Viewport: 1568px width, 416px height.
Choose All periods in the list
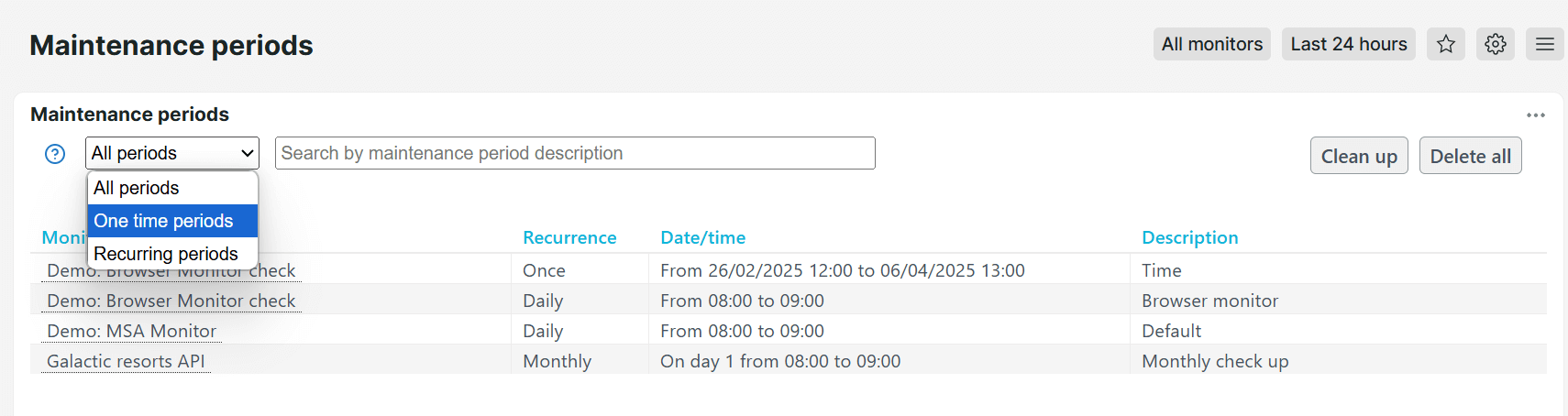172,188
